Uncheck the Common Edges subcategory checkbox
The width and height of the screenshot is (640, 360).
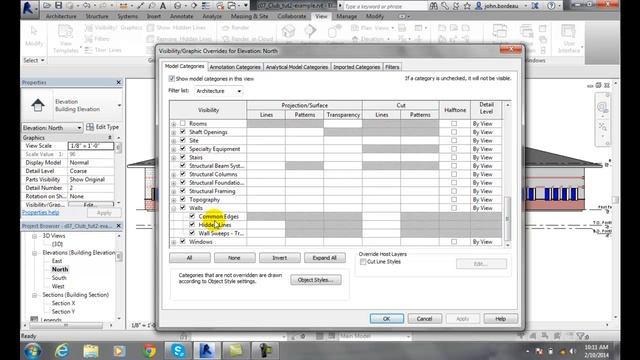[192, 216]
